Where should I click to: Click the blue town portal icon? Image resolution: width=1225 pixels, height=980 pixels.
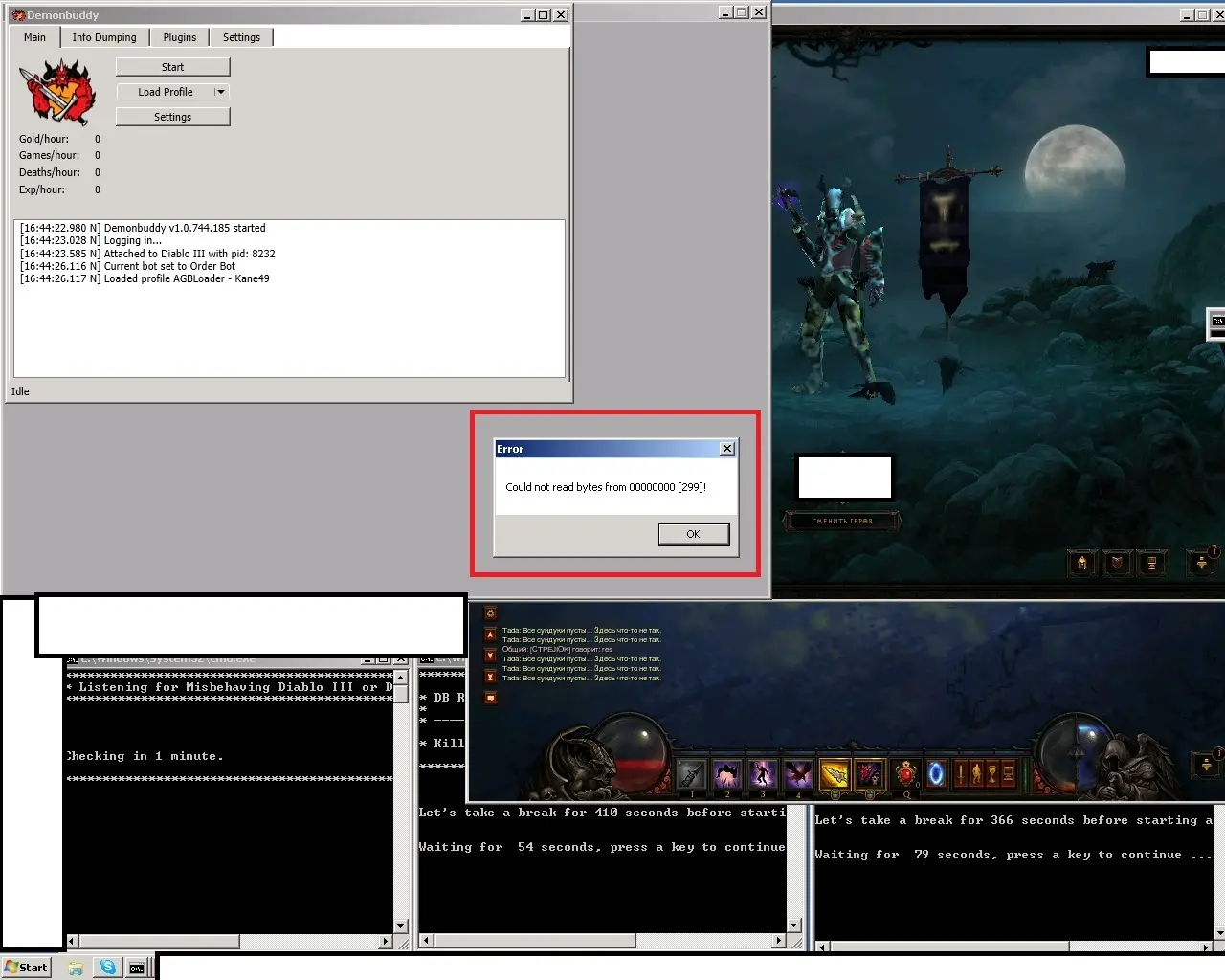(936, 773)
